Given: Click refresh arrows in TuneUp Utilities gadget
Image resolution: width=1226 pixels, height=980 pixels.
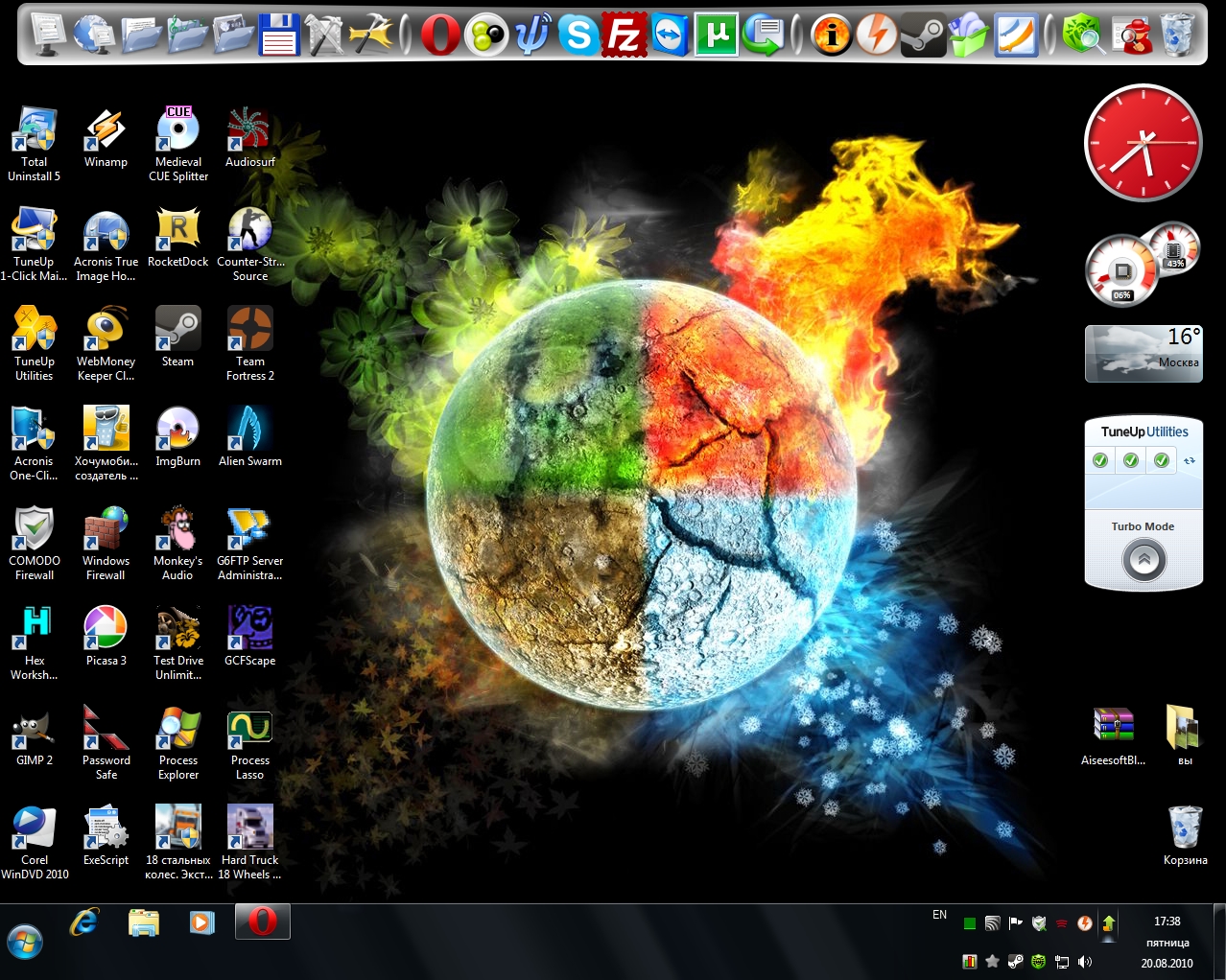Looking at the screenshot, I should pos(1190,460).
